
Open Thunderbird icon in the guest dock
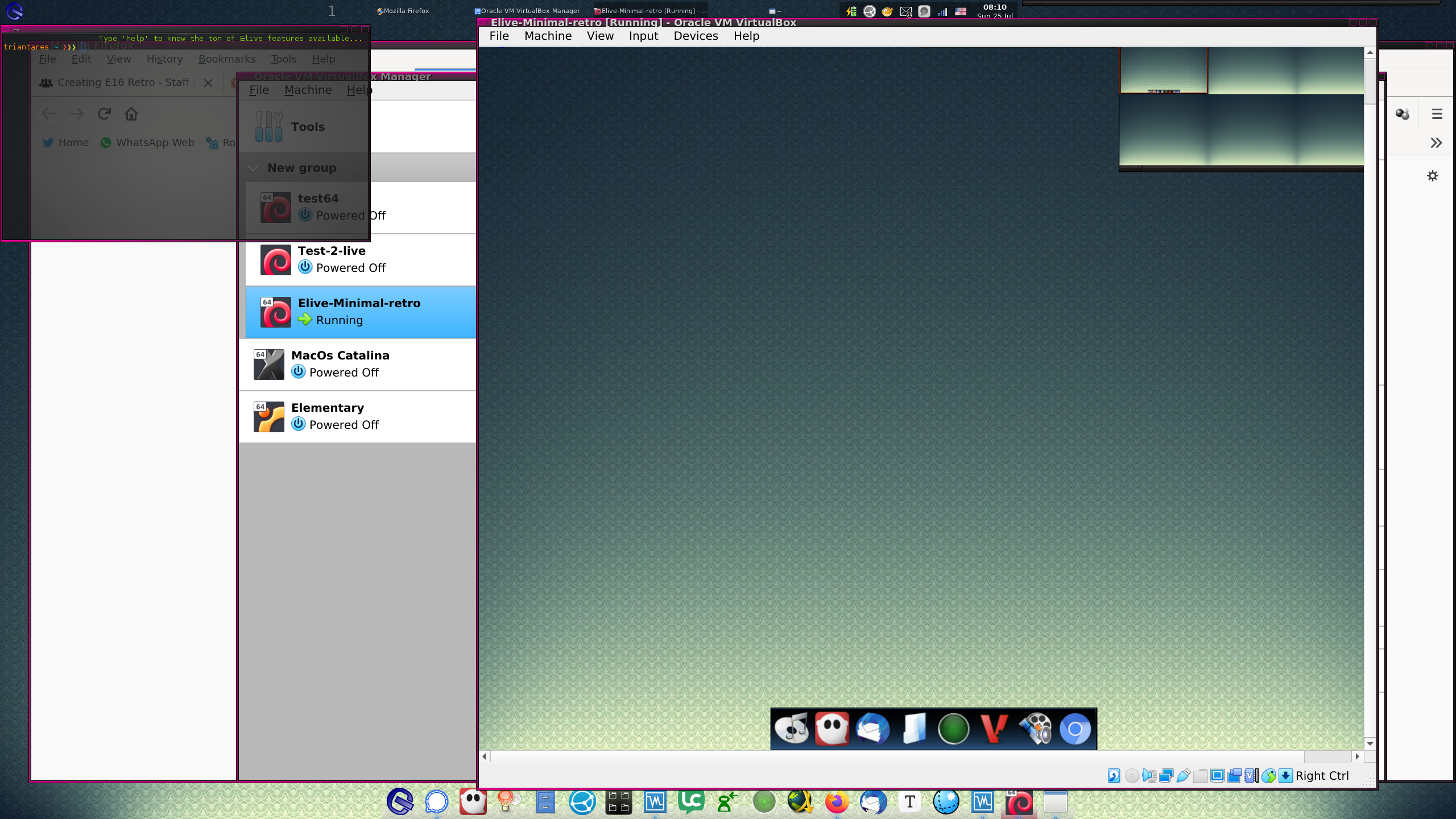point(872,729)
